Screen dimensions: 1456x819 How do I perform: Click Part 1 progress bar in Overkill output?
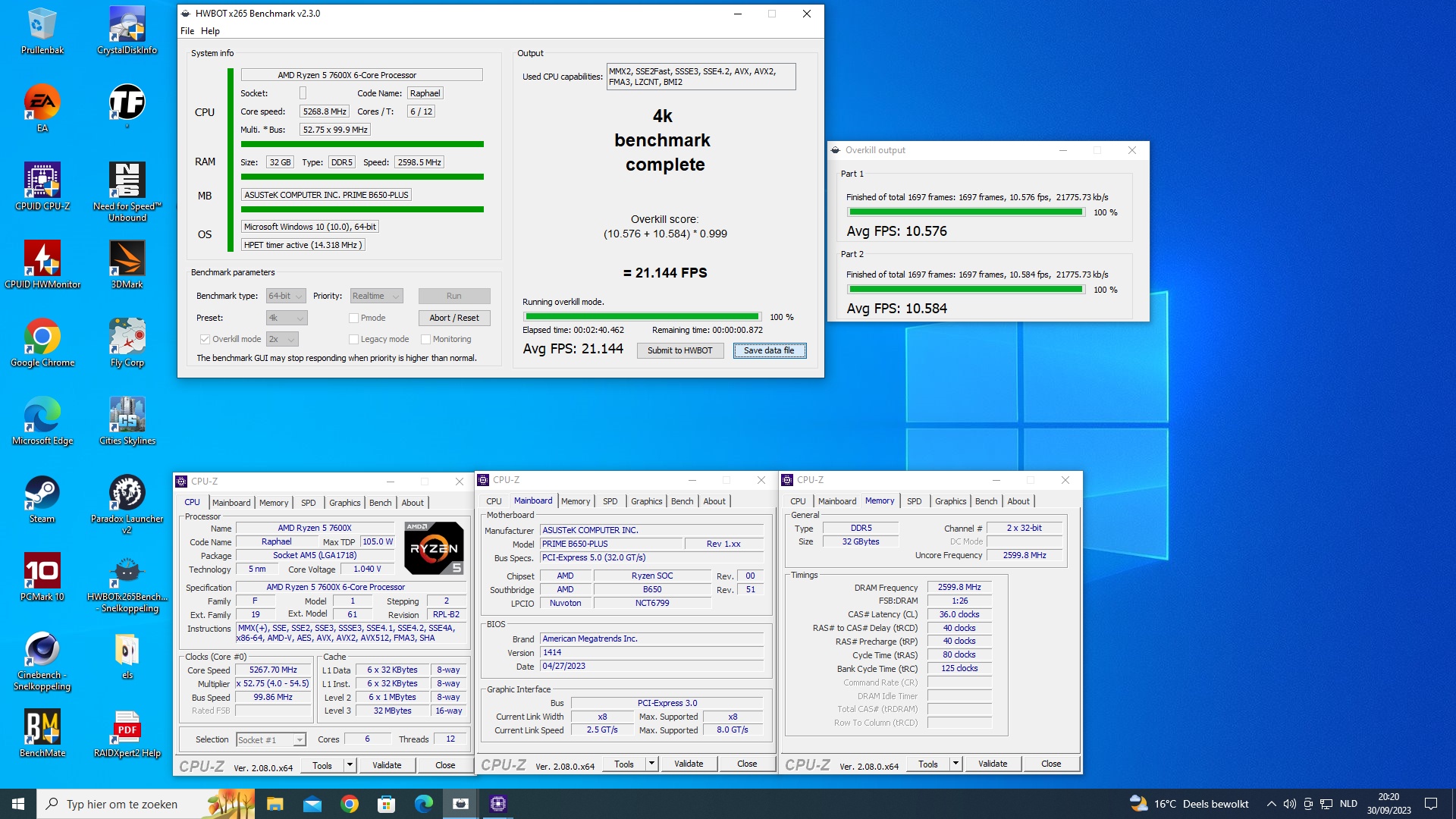click(966, 212)
